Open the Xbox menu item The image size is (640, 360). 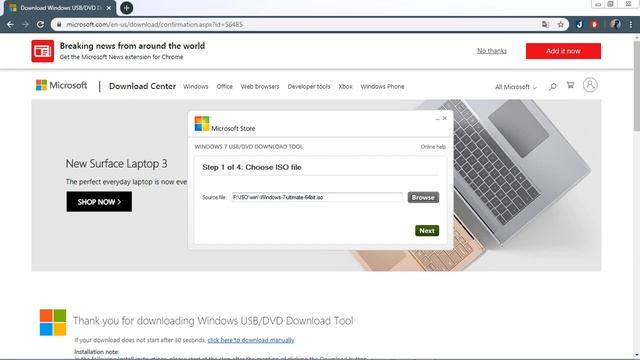coord(345,87)
